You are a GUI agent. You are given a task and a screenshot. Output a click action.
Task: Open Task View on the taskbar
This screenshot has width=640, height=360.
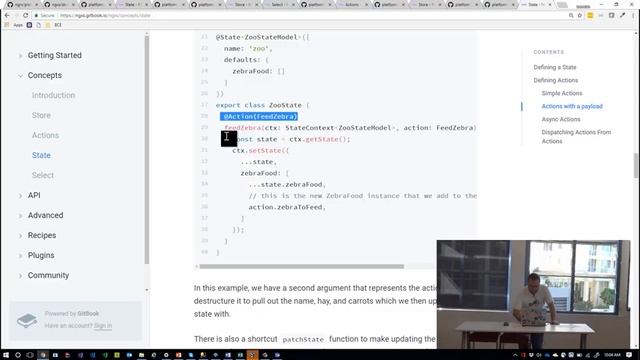pyautogui.click(x=30, y=355)
